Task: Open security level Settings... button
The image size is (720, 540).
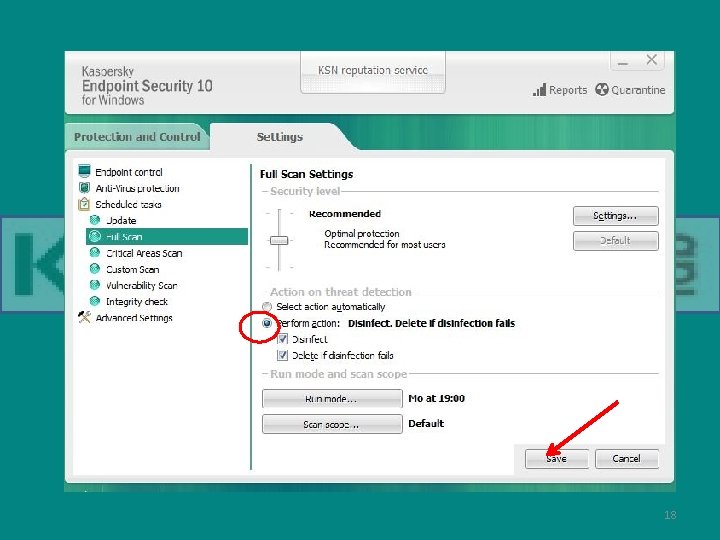Action: point(615,216)
